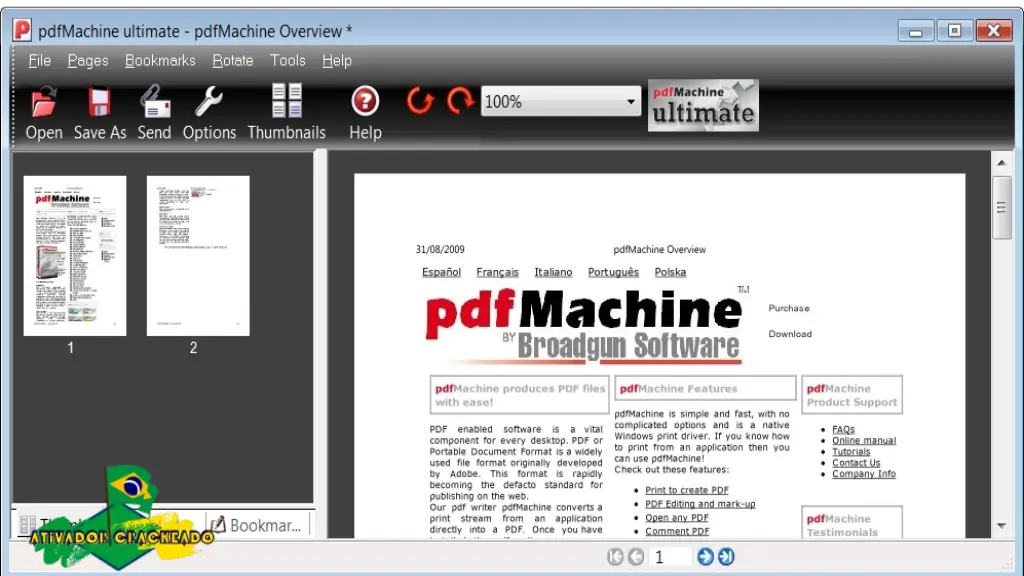Click the FAQs support link
Screen dimensions: 1024x576
[843, 430]
